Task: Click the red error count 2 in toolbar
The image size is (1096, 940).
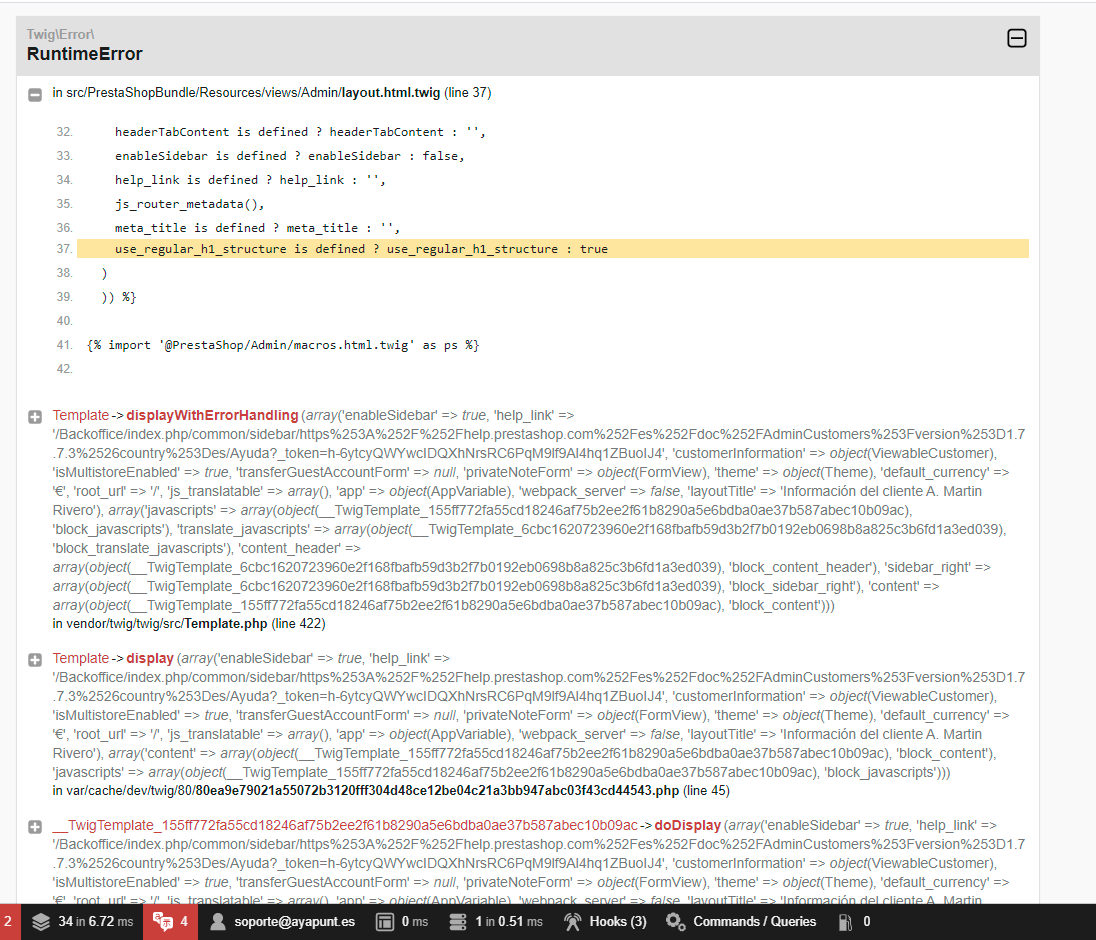Action: [10, 922]
